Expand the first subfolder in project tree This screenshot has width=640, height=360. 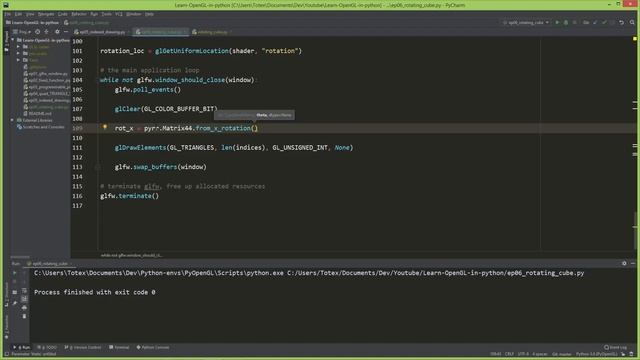pyautogui.click(x=18, y=47)
